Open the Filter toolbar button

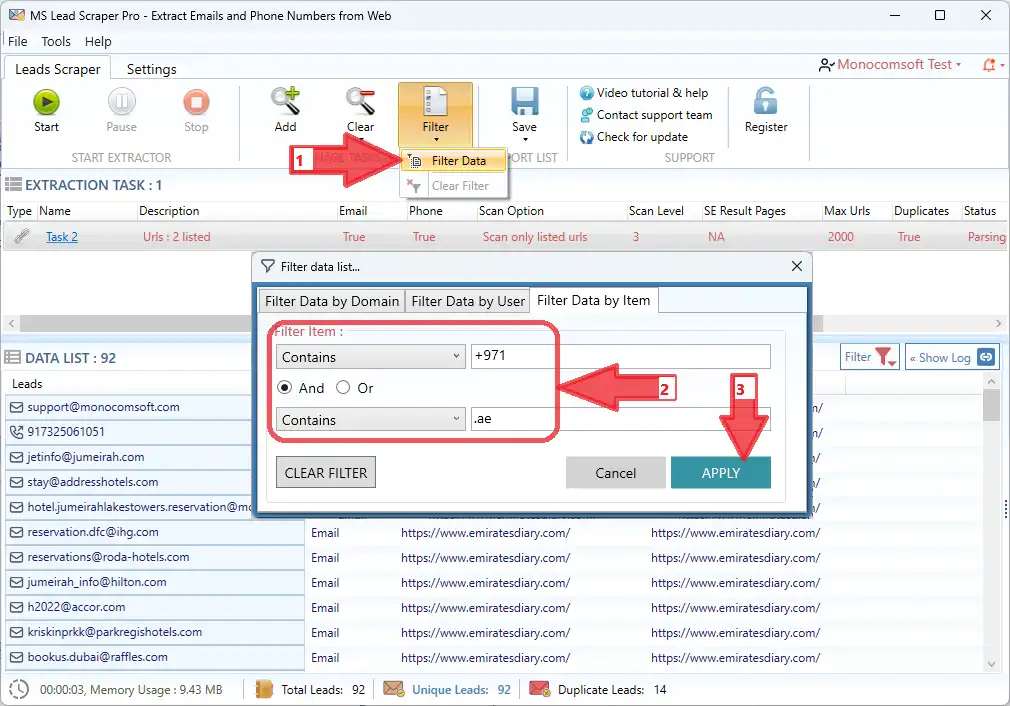[435, 113]
